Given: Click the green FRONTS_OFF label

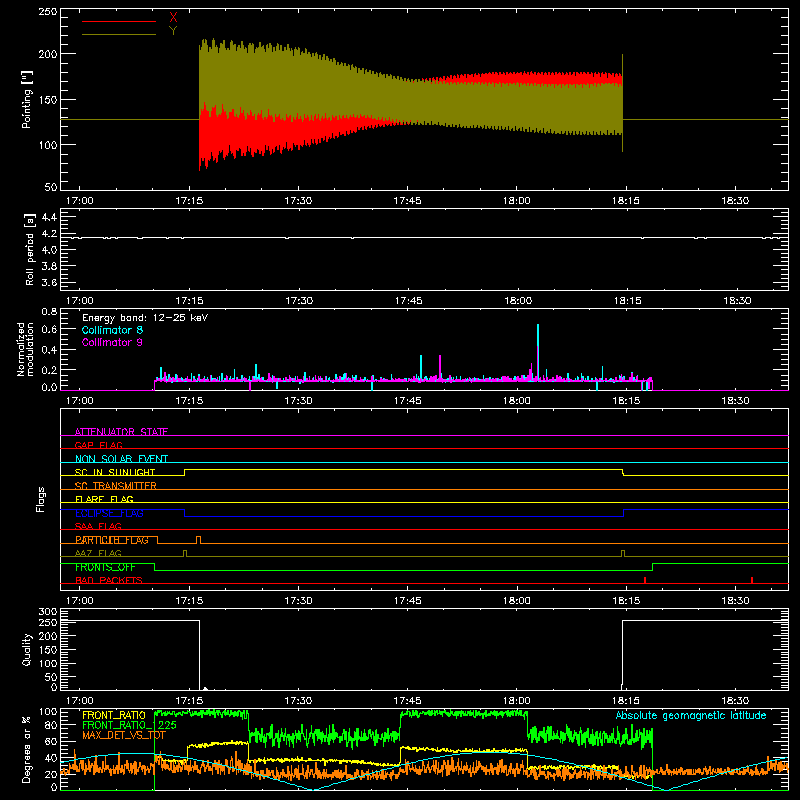Looking at the screenshot, I should pyautogui.click(x=105, y=567).
